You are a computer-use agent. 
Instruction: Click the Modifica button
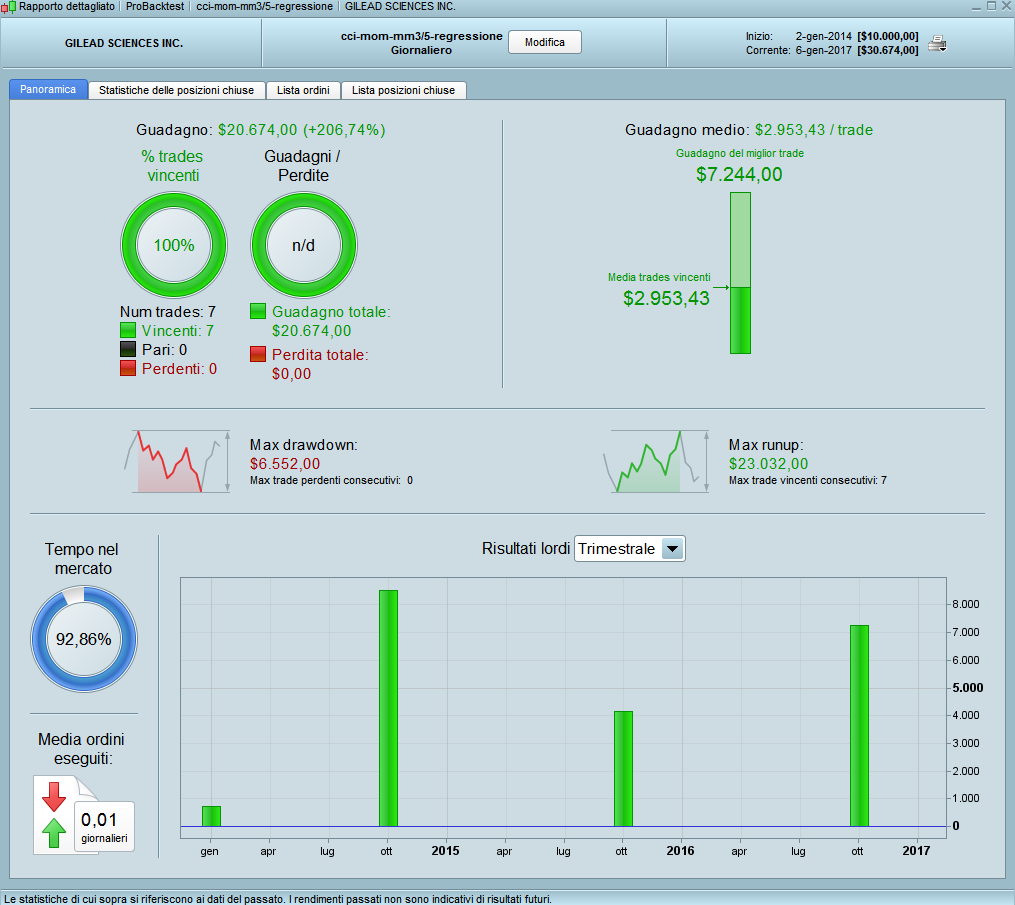coord(544,42)
